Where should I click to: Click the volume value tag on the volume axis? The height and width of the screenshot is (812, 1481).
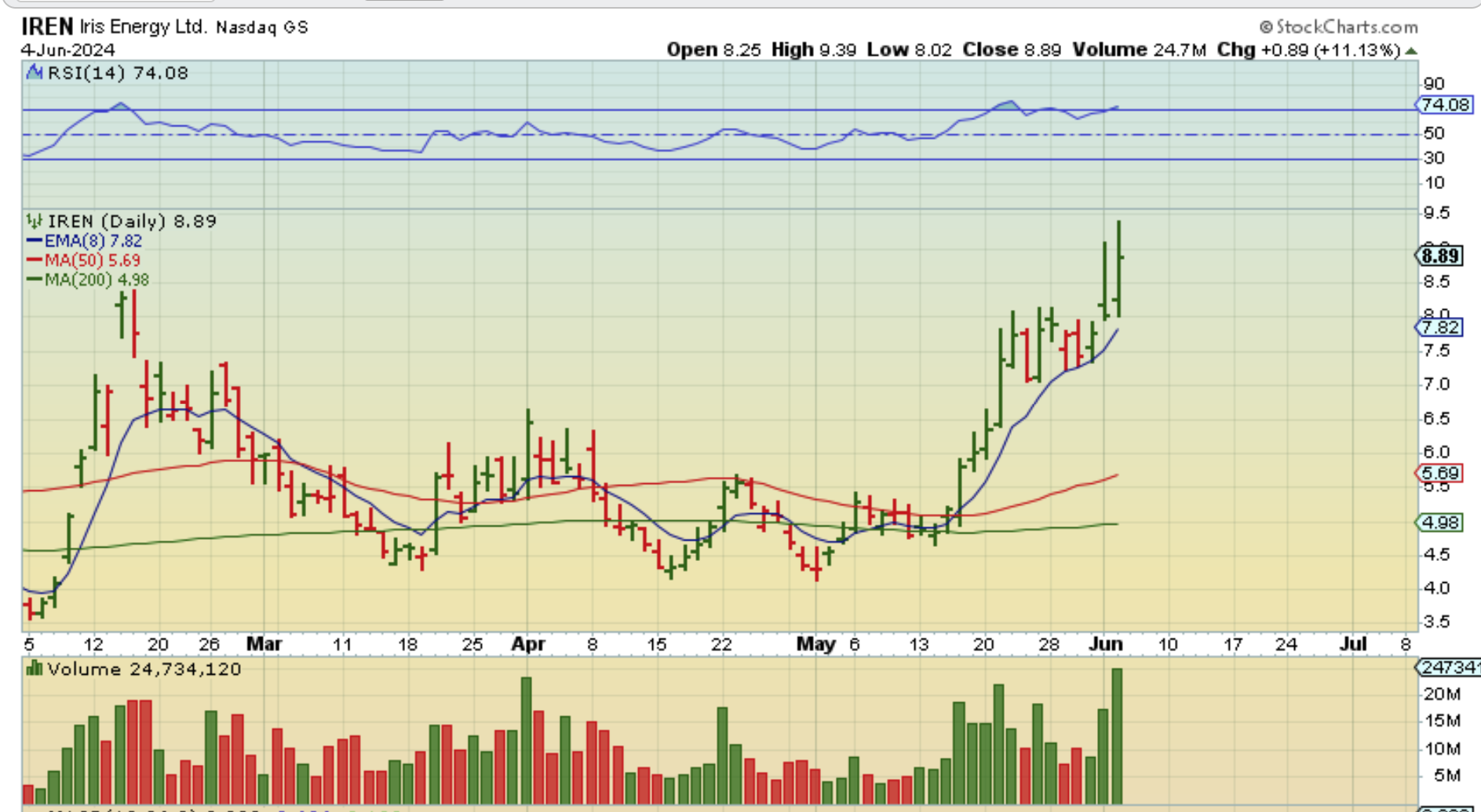pos(1448,668)
